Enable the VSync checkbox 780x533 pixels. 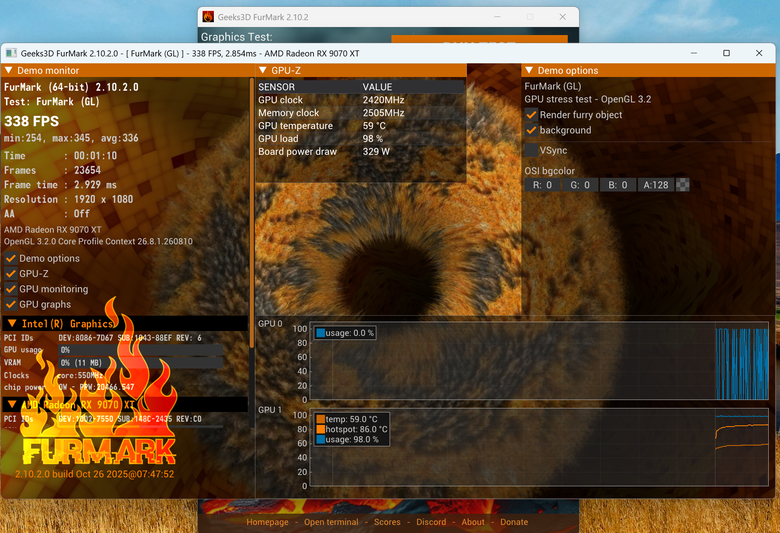(531, 150)
